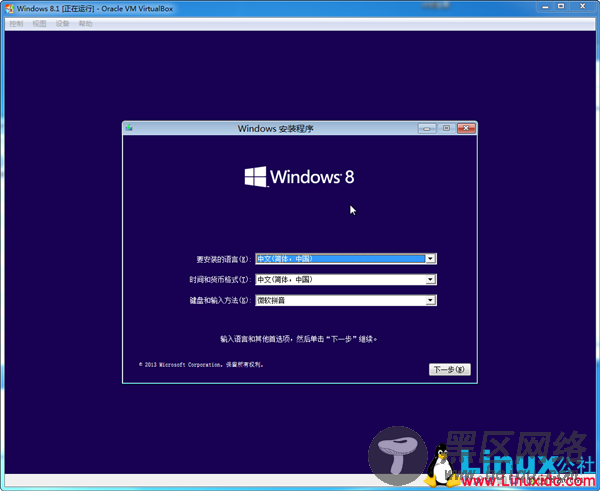
Task: Click the Windows 安装程序 title text
Action: (276, 129)
